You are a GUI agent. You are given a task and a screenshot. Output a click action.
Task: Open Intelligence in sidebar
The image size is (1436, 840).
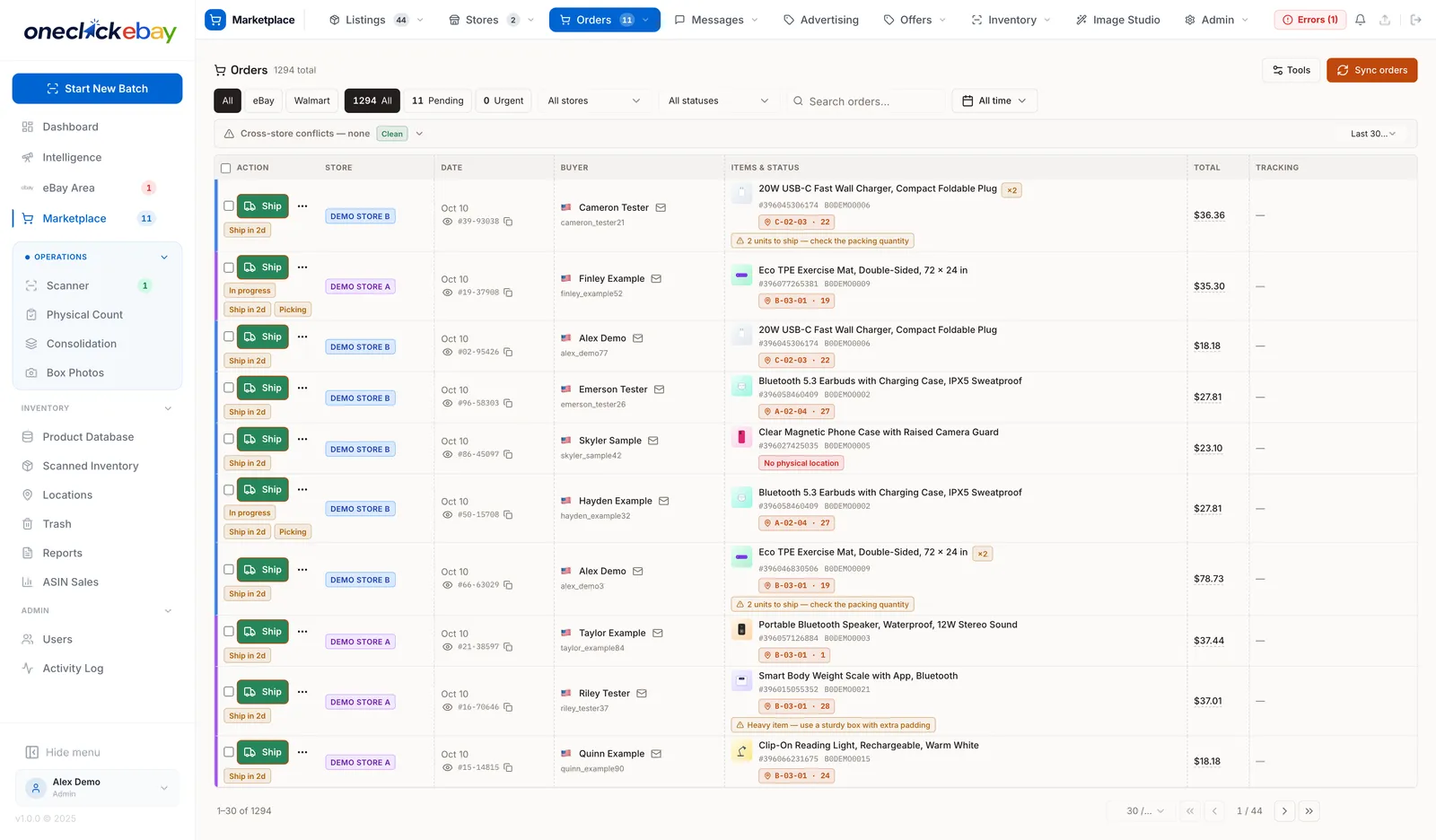pos(72,157)
